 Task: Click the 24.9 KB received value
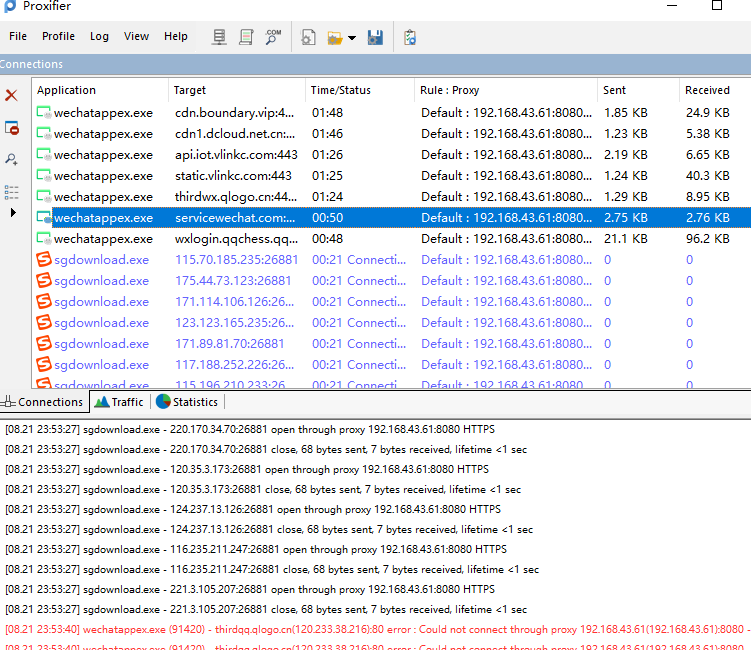tap(707, 113)
